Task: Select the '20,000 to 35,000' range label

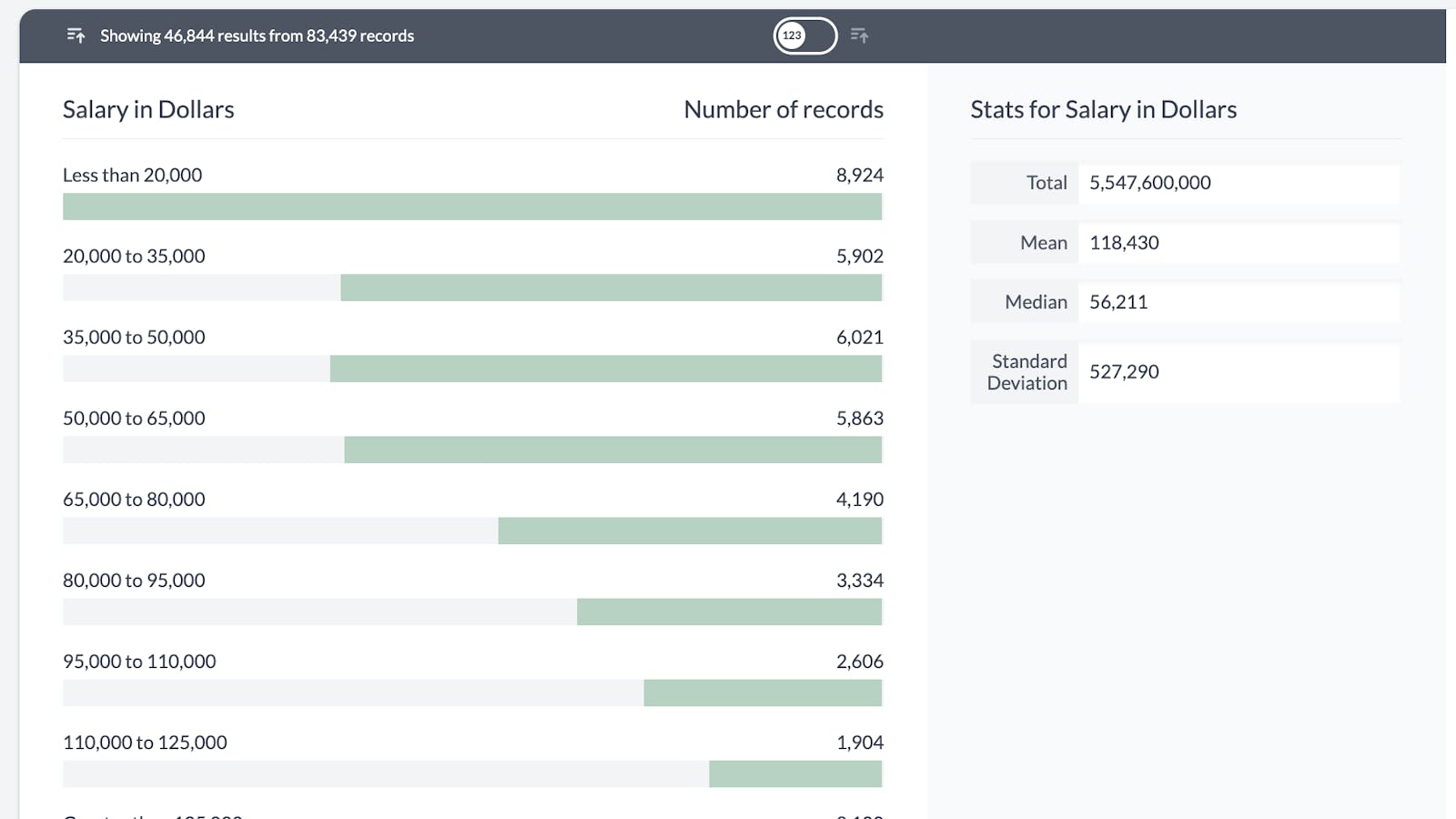Action: 134,256
